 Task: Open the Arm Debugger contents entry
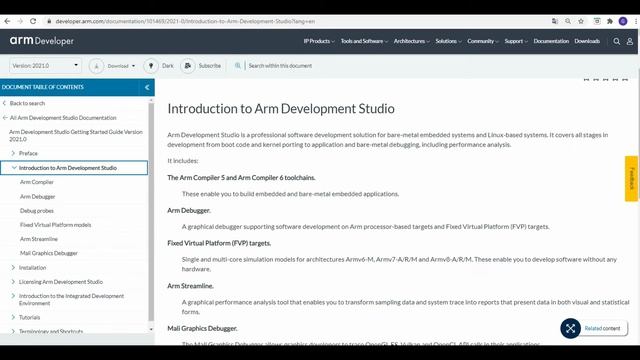(x=38, y=196)
